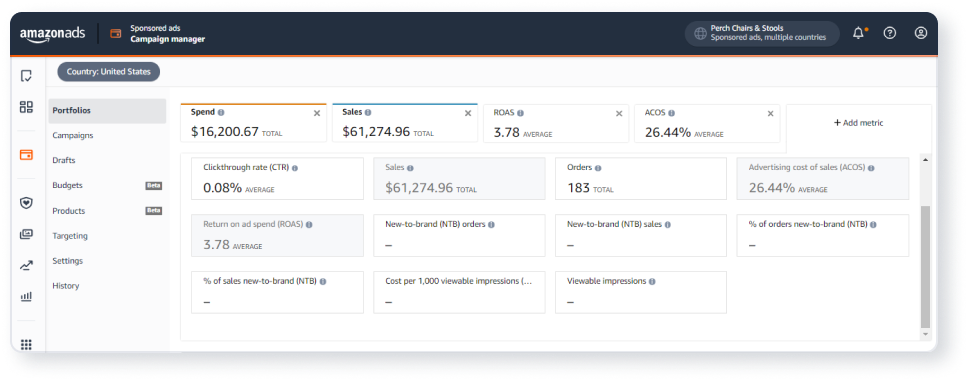Remove the ACOS metric with its X

click(x=770, y=113)
